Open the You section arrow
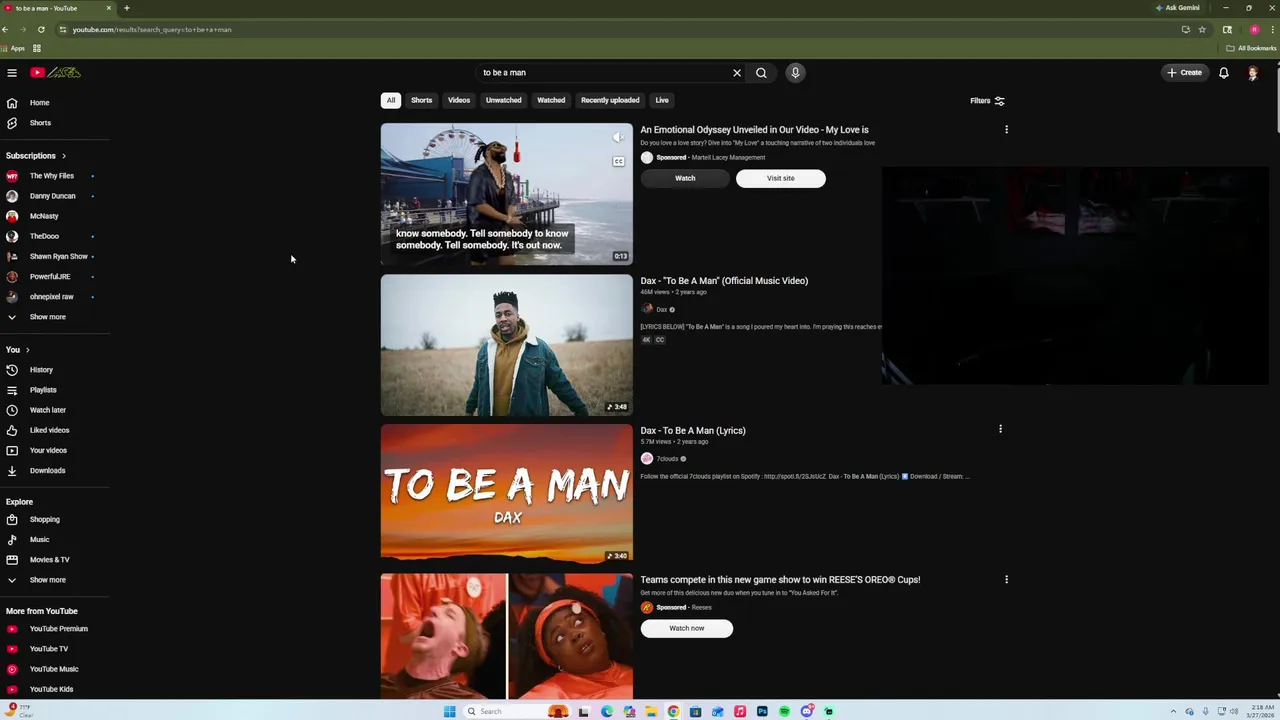 [x=27, y=350]
